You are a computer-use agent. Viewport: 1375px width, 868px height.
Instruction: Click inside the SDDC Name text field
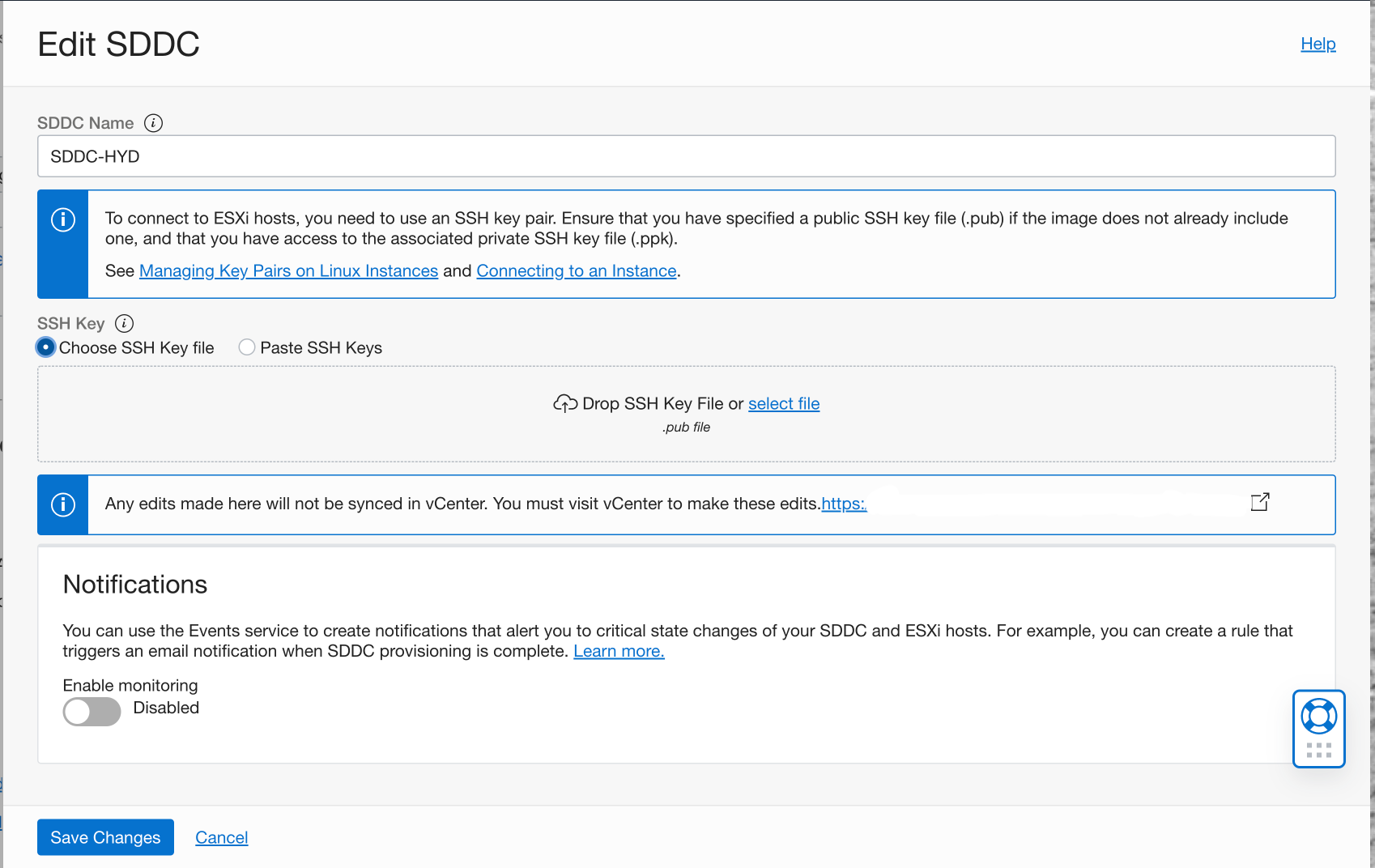coord(685,155)
